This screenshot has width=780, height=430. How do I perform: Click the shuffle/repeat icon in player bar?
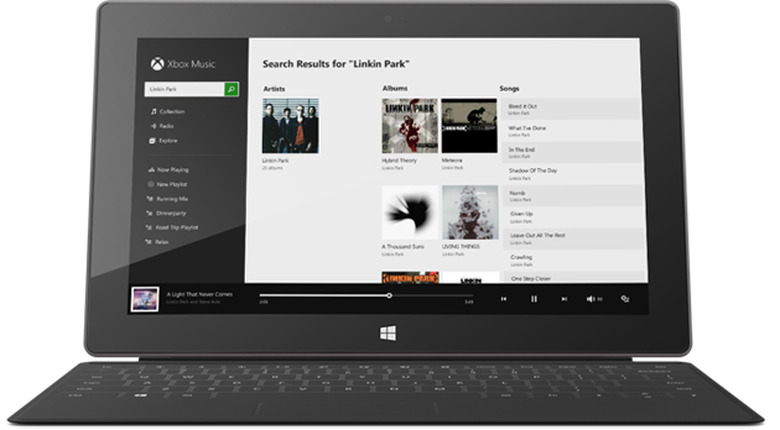coord(625,299)
